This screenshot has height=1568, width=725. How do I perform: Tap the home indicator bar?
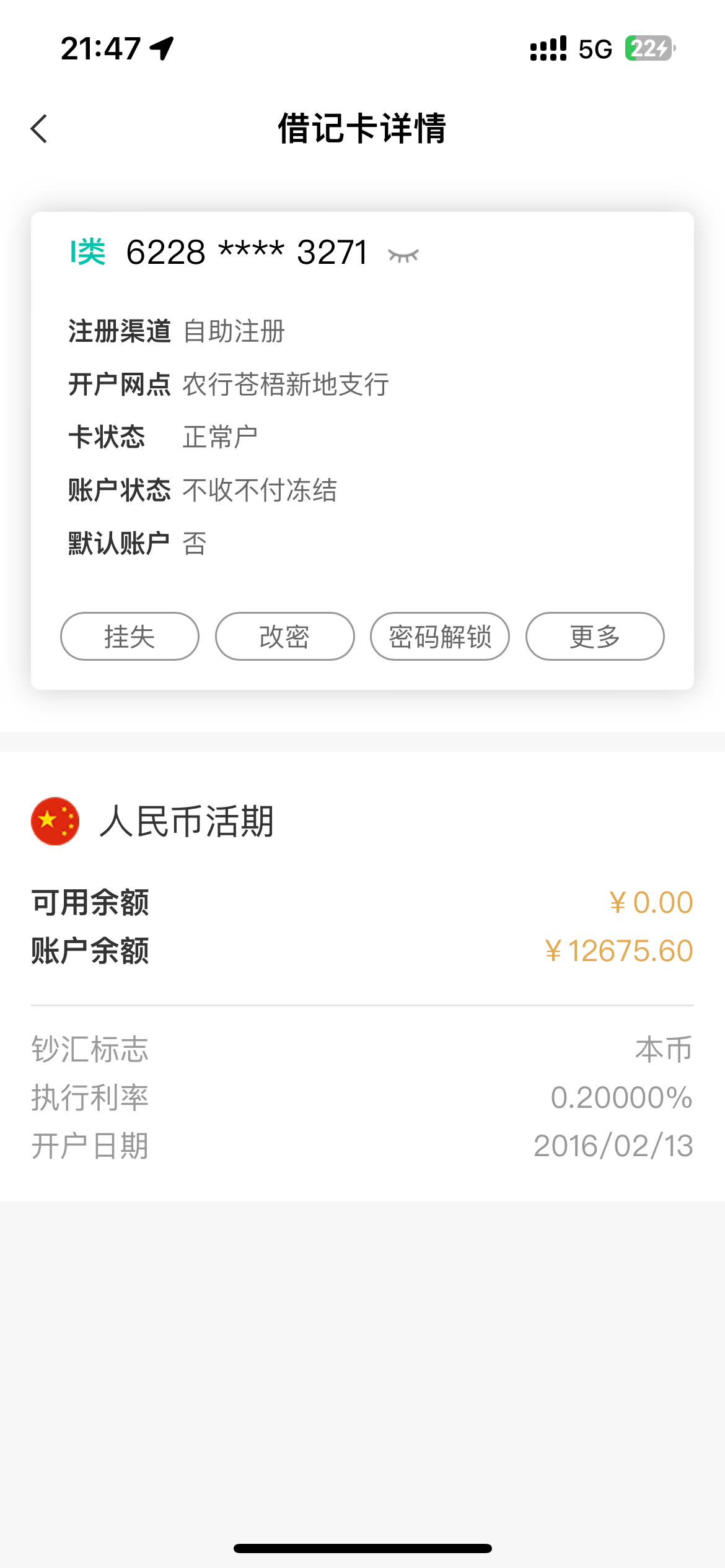click(362, 1548)
